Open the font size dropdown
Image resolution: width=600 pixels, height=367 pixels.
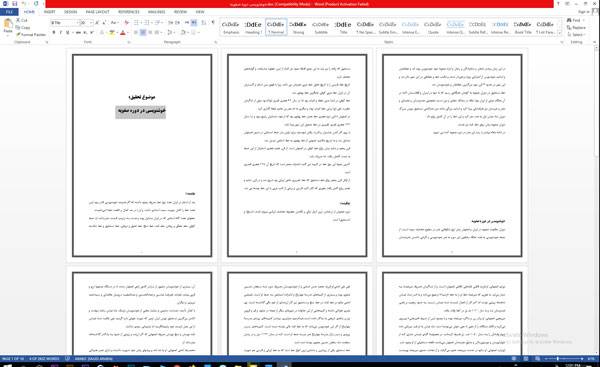click(91, 23)
